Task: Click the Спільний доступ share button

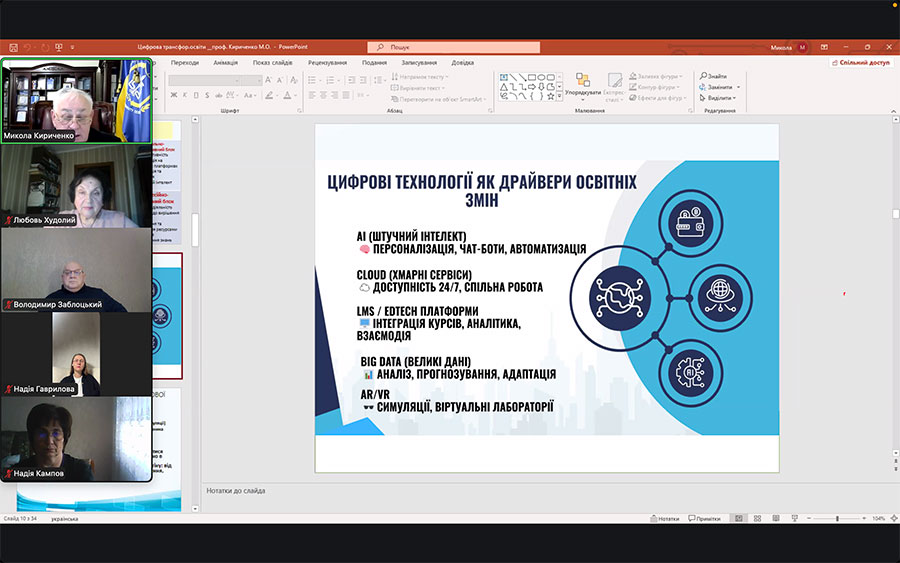Action: pos(861,62)
